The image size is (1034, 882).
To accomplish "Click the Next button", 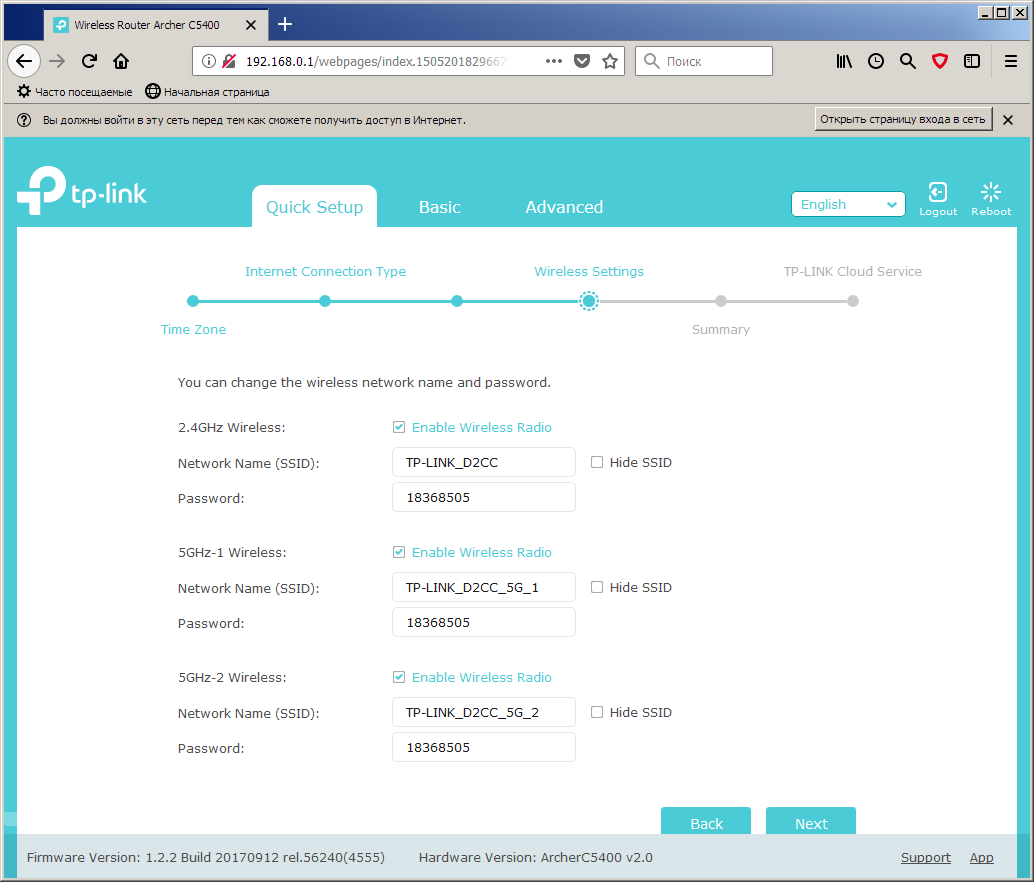I will [811, 822].
